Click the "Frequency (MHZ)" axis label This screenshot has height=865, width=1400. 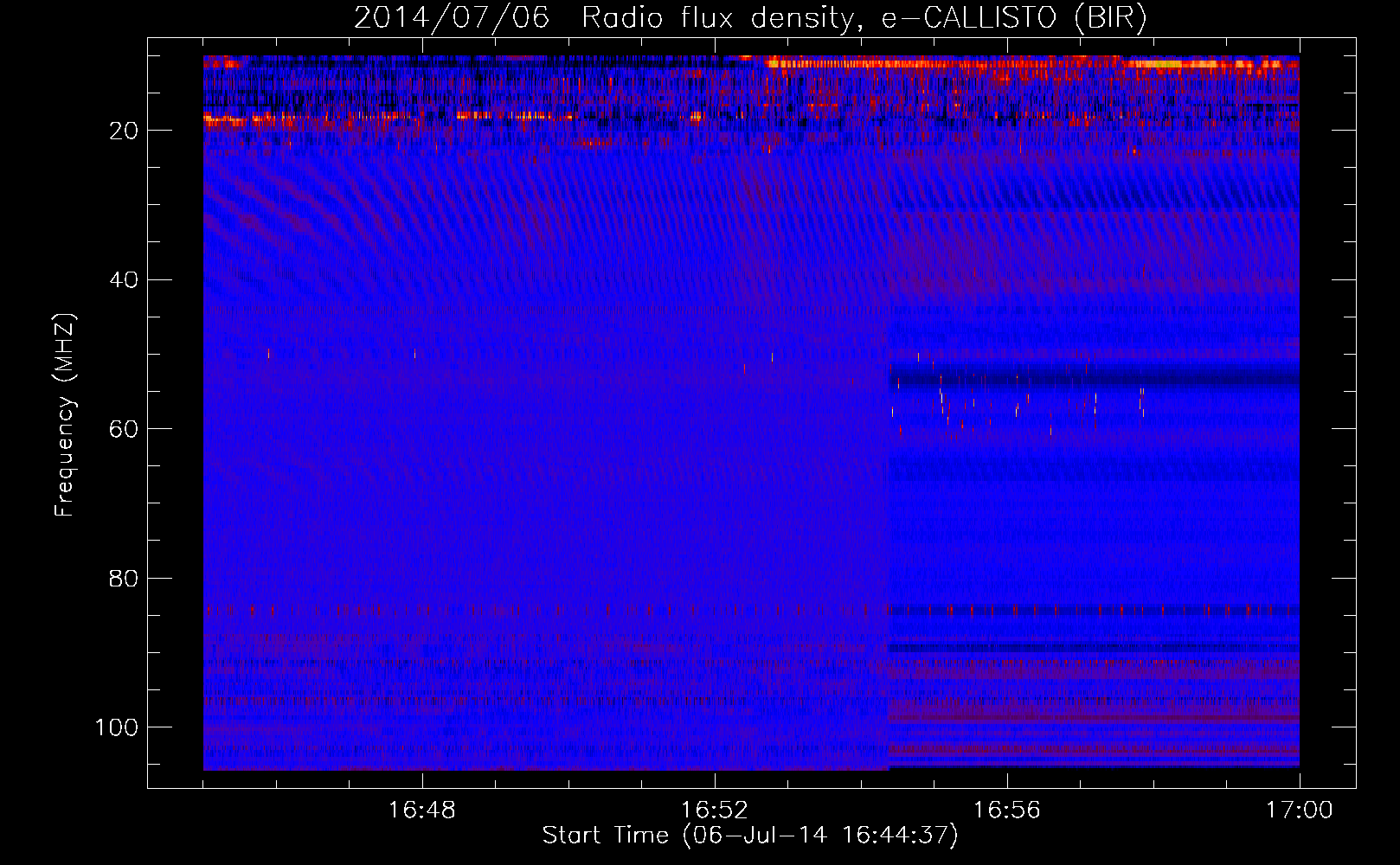pyautogui.click(x=65, y=415)
